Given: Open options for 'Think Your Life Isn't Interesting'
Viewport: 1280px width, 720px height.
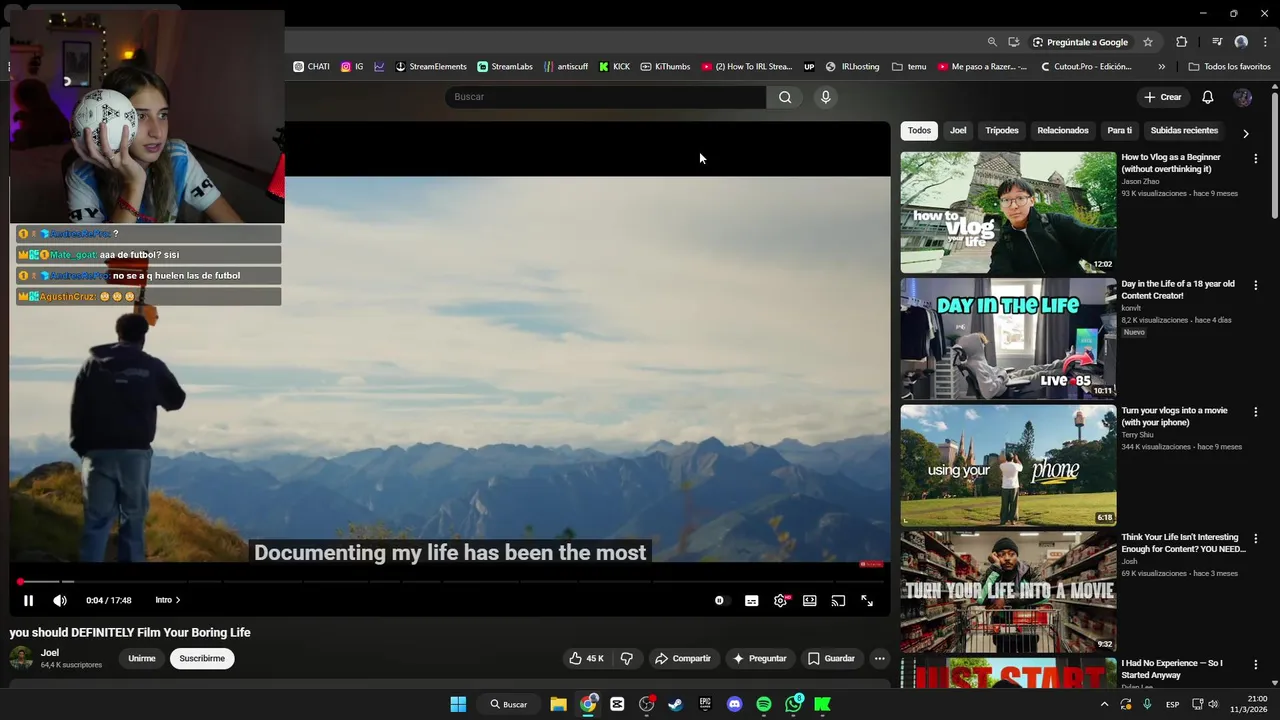Looking at the screenshot, I should click(1256, 538).
